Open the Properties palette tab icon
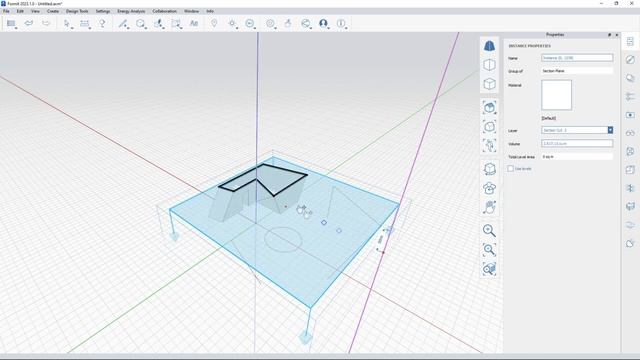The height and width of the screenshot is (360, 640). click(630, 41)
